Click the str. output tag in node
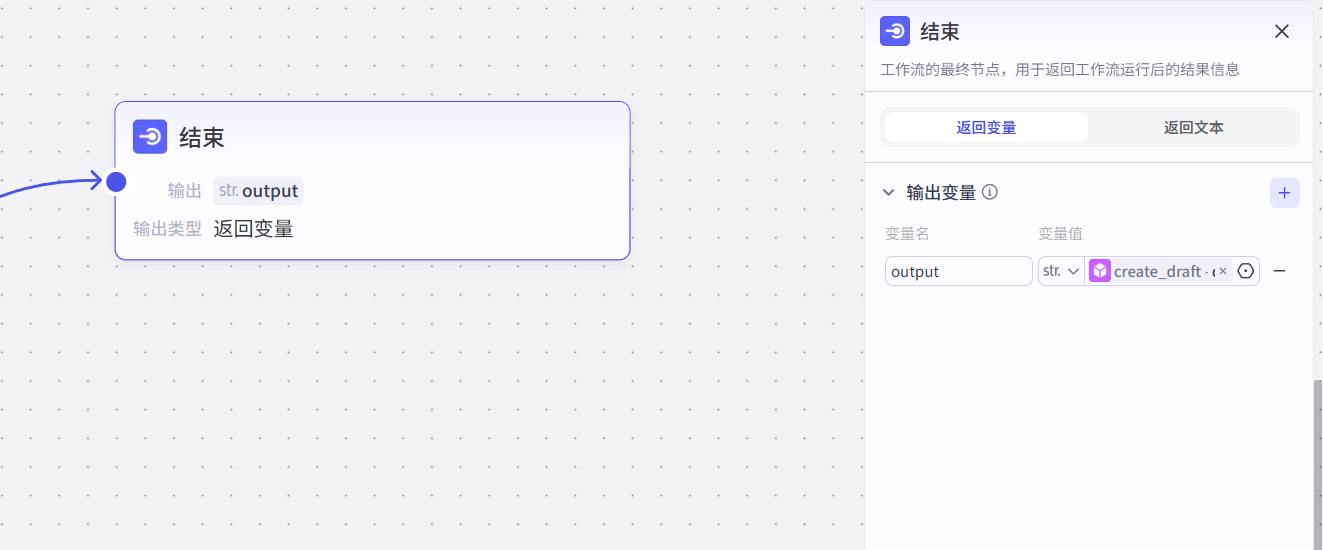1323x550 pixels. pos(258,191)
